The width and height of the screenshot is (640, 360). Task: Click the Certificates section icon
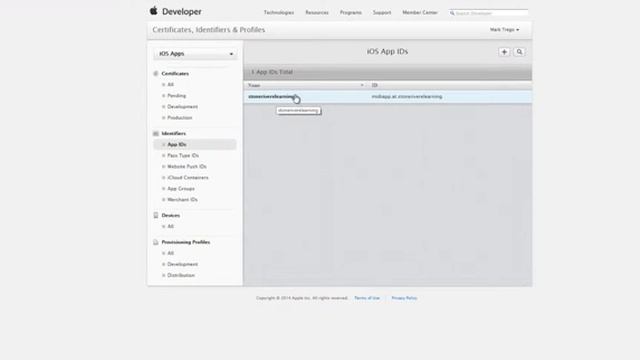click(156, 73)
